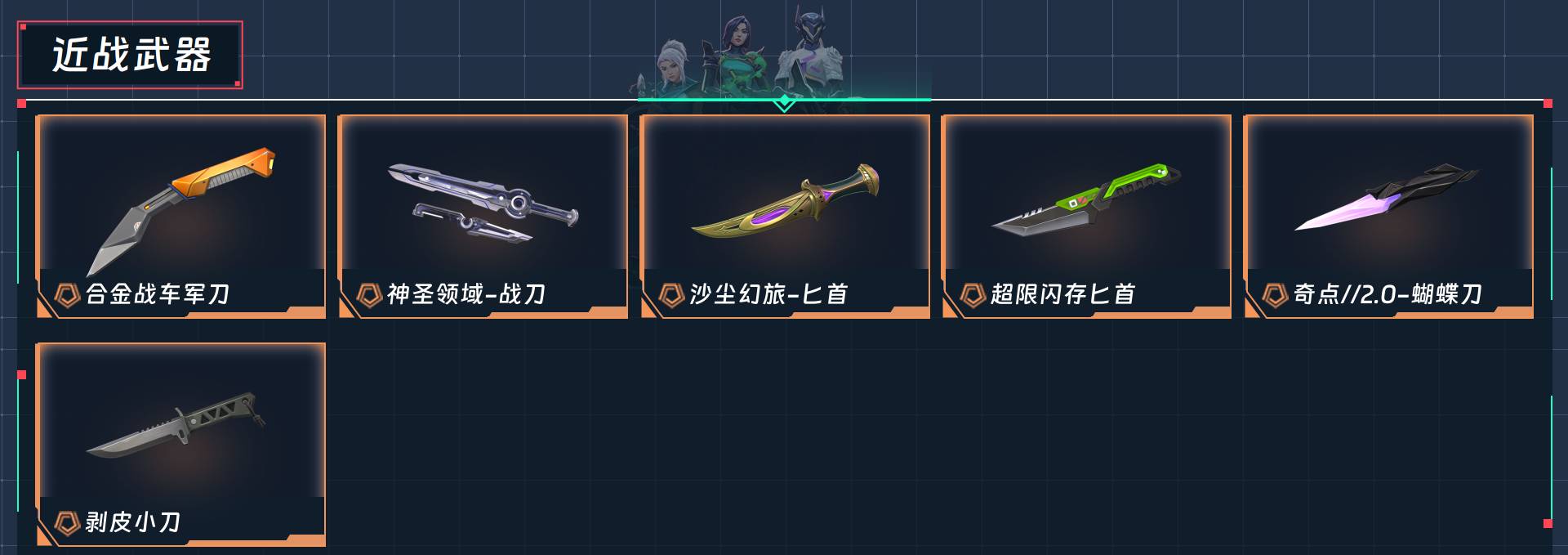Click the pentagon icon beside 合金战车军刀
Viewport: 1568px width, 555px height.
pyautogui.click(x=66, y=294)
